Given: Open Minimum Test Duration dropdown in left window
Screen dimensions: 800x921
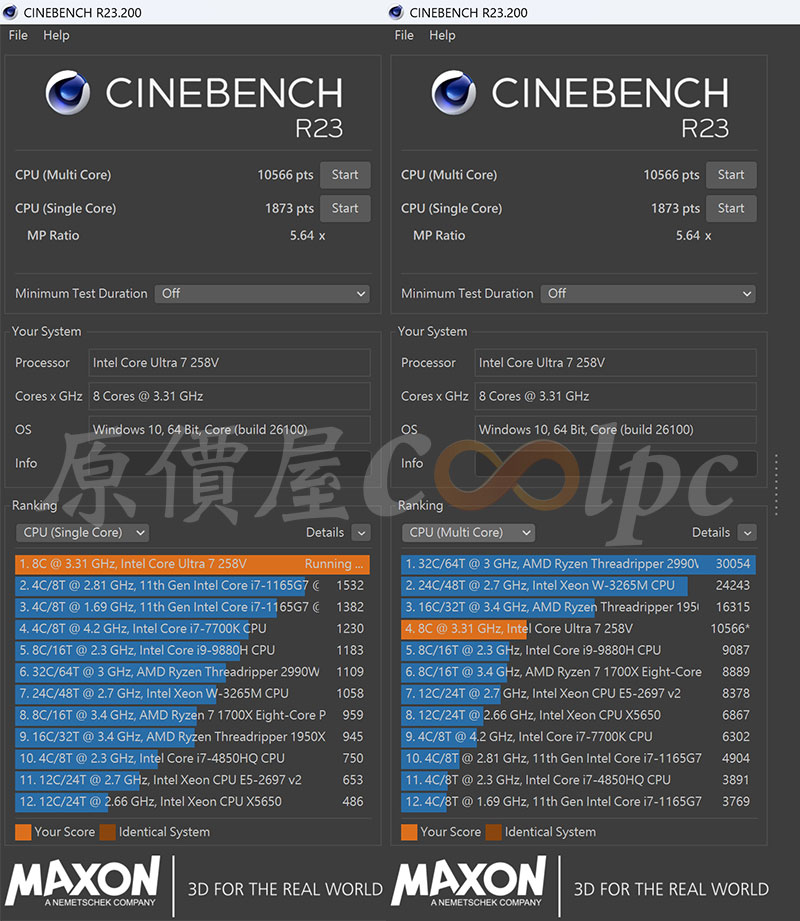Looking at the screenshot, I should [x=262, y=294].
